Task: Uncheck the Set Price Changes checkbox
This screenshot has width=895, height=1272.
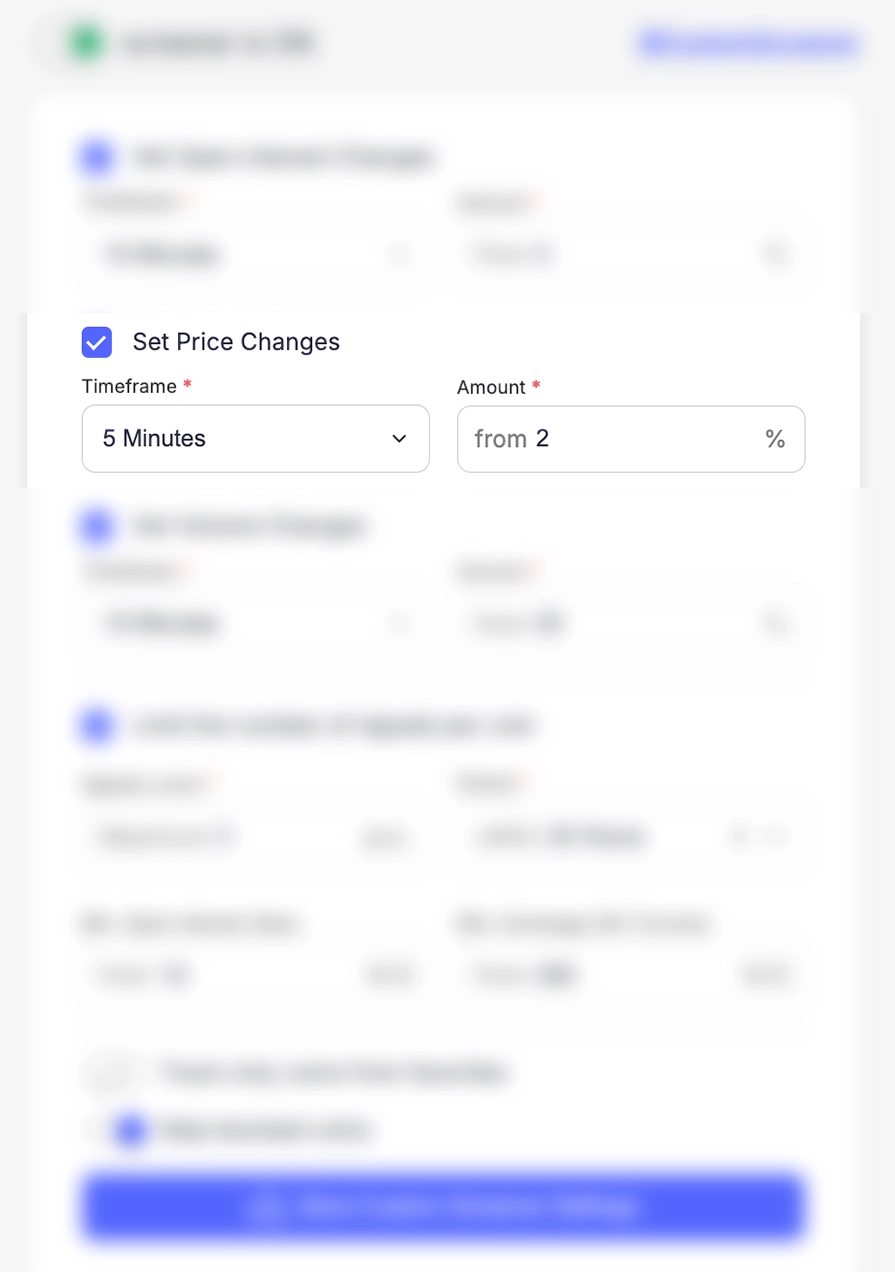Action: (x=97, y=342)
